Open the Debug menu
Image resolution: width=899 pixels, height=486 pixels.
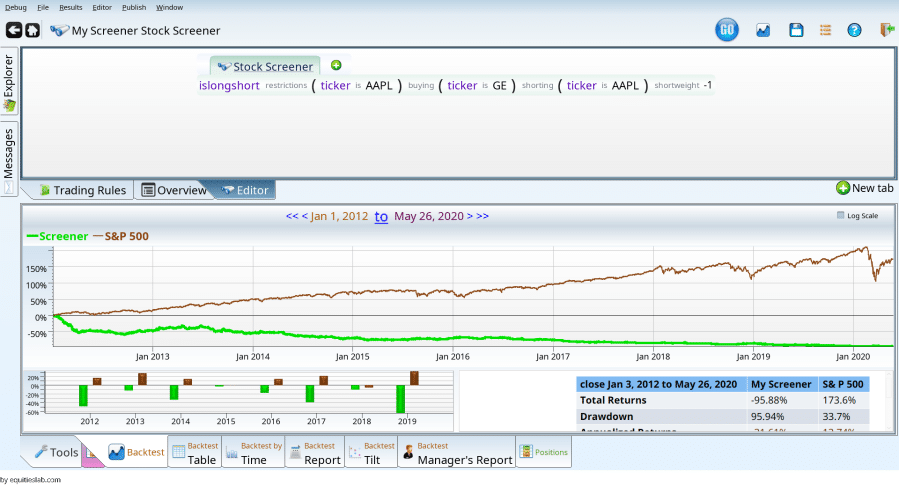(x=15, y=7)
